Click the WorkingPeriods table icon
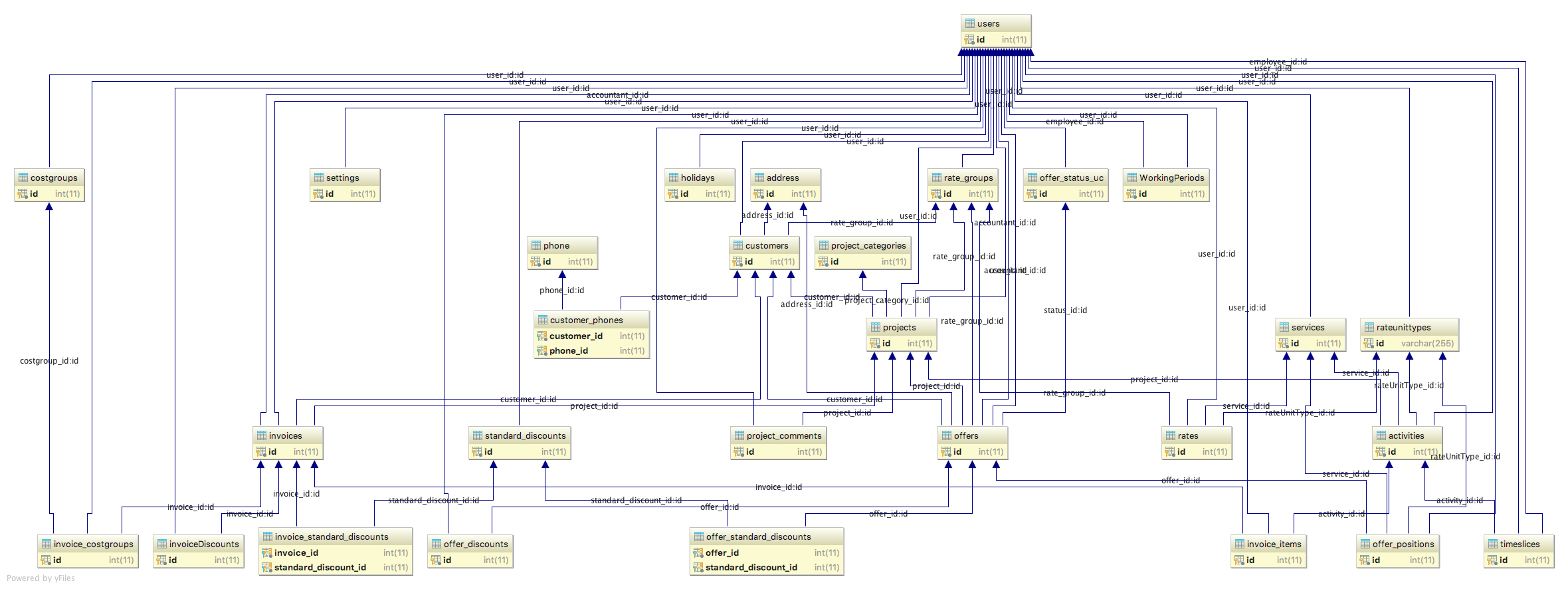The image size is (1568, 589). click(1132, 177)
